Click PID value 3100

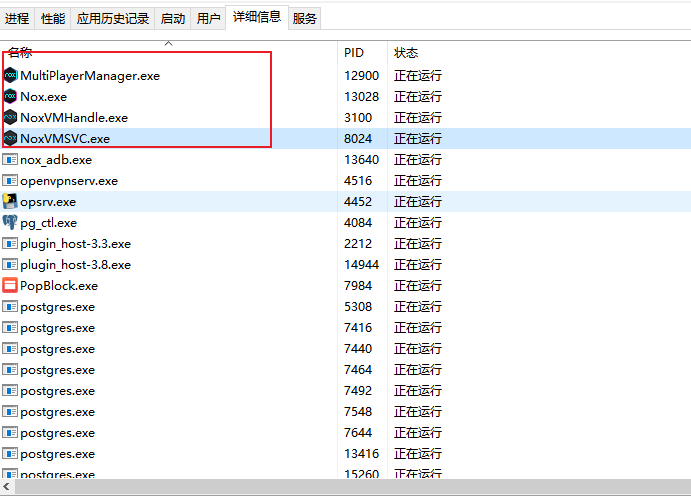pos(358,118)
